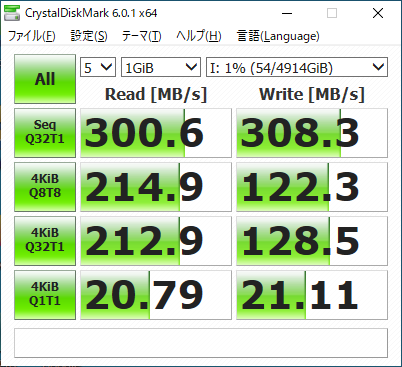Expand the 1GiB test size dropdown
Viewport: 402px width, 367px height.
[161, 67]
